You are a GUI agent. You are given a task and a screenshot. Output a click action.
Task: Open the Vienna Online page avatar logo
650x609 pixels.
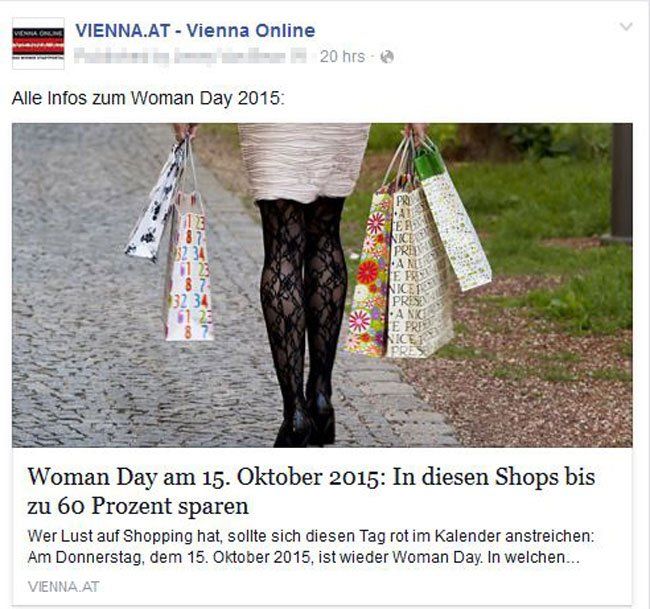[x=38, y=43]
